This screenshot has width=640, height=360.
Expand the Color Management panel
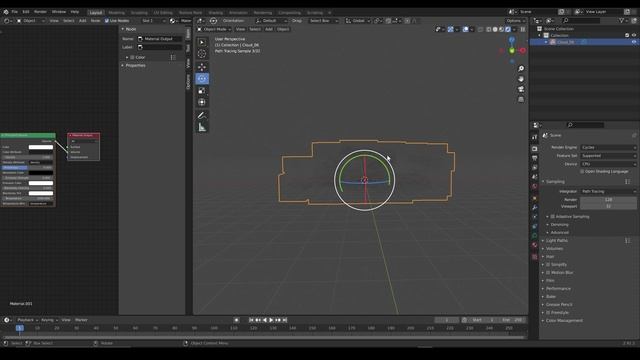[564, 320]
